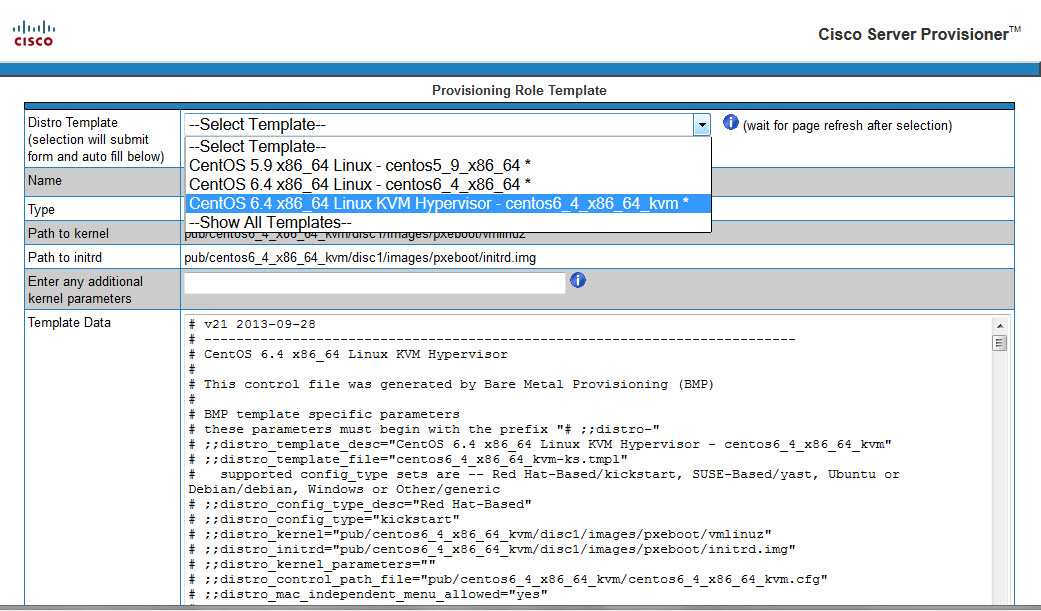
Task: Click '# v21 2013-09-28' line in template
Action: click(252, 324)
